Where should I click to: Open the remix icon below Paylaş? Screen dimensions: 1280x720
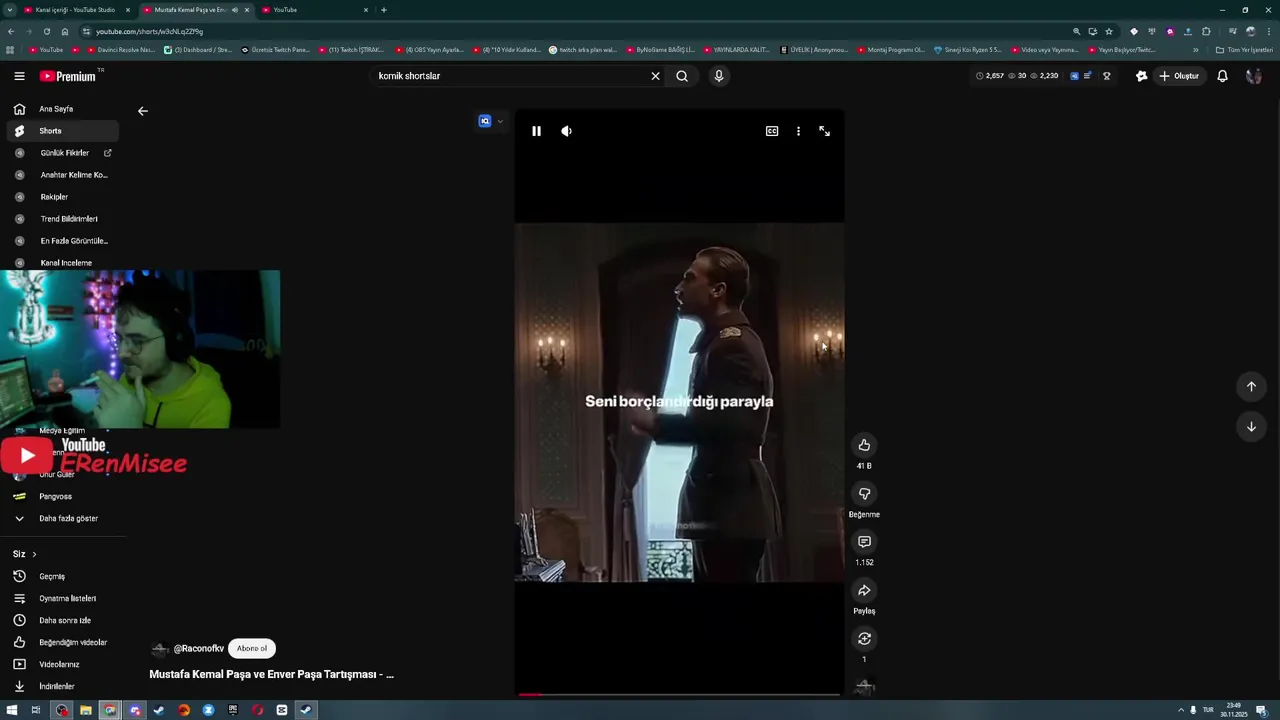[864, 638]
